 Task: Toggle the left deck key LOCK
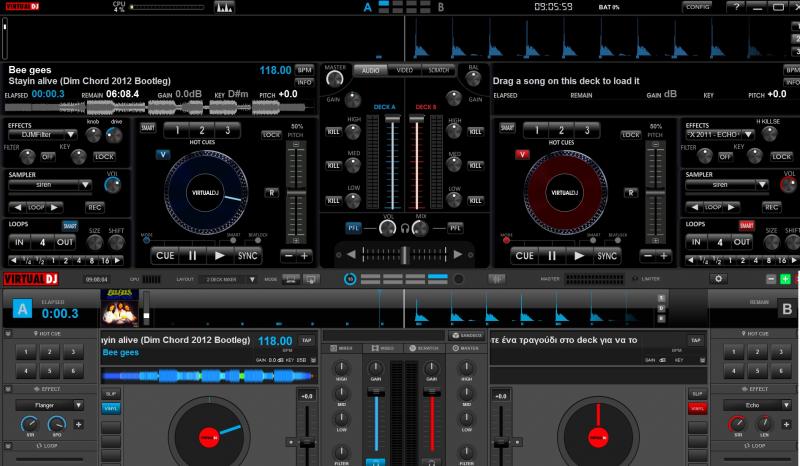tap(104, 157)
